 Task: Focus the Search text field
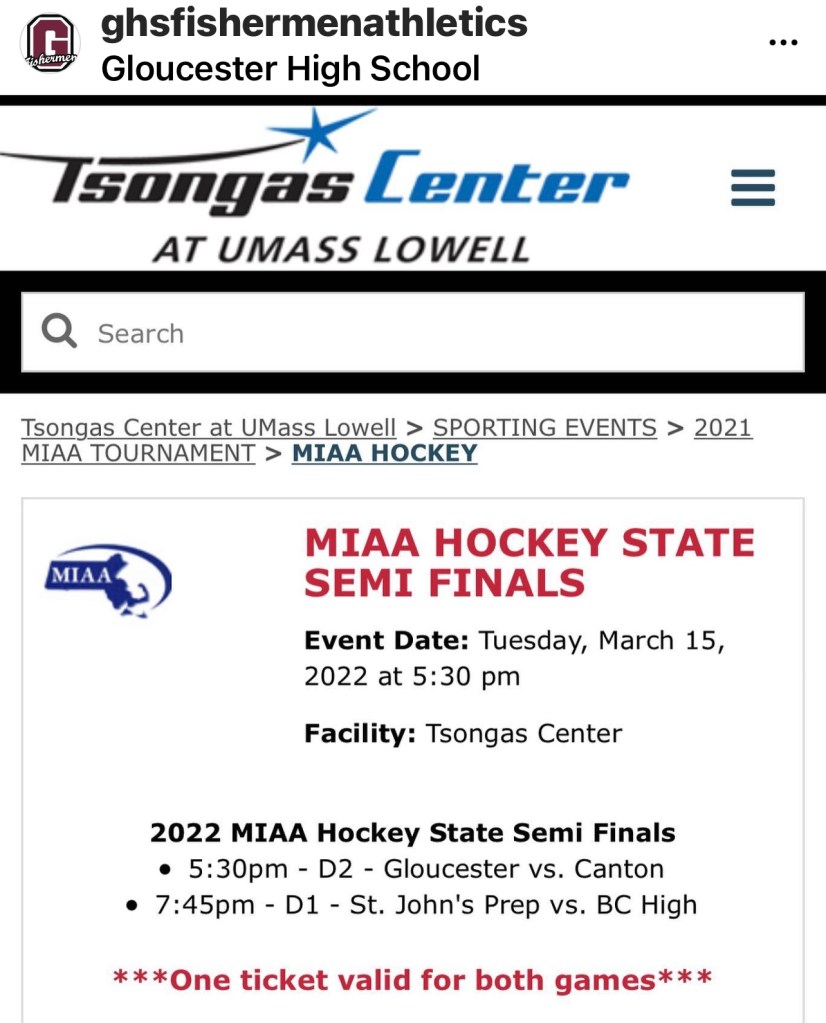click(x=440, y=333)
